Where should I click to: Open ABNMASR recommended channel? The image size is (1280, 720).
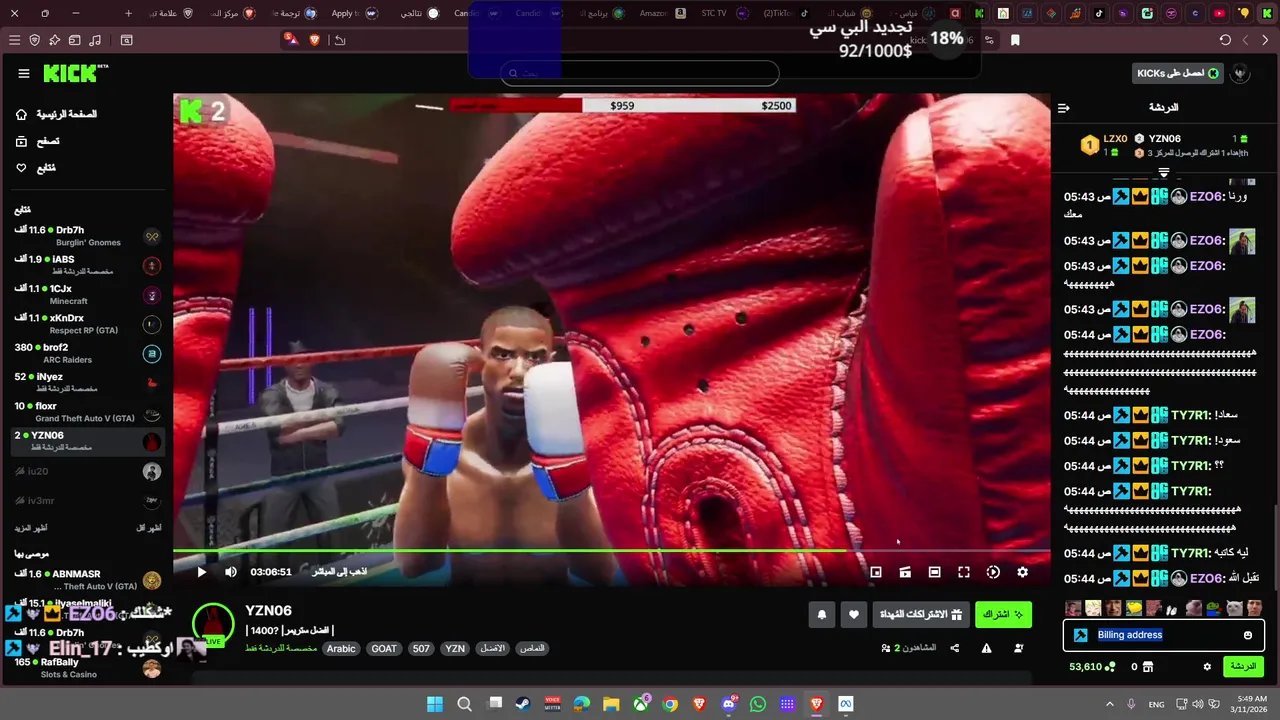[x=88, y=580]
